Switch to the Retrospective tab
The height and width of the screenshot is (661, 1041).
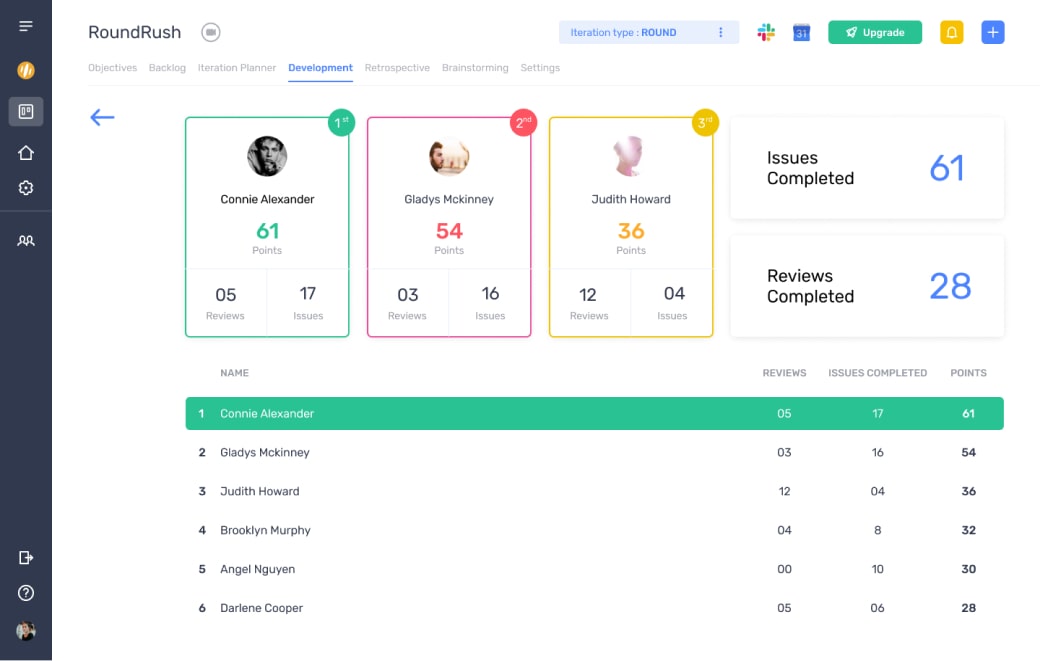click(x=397, y=68)
